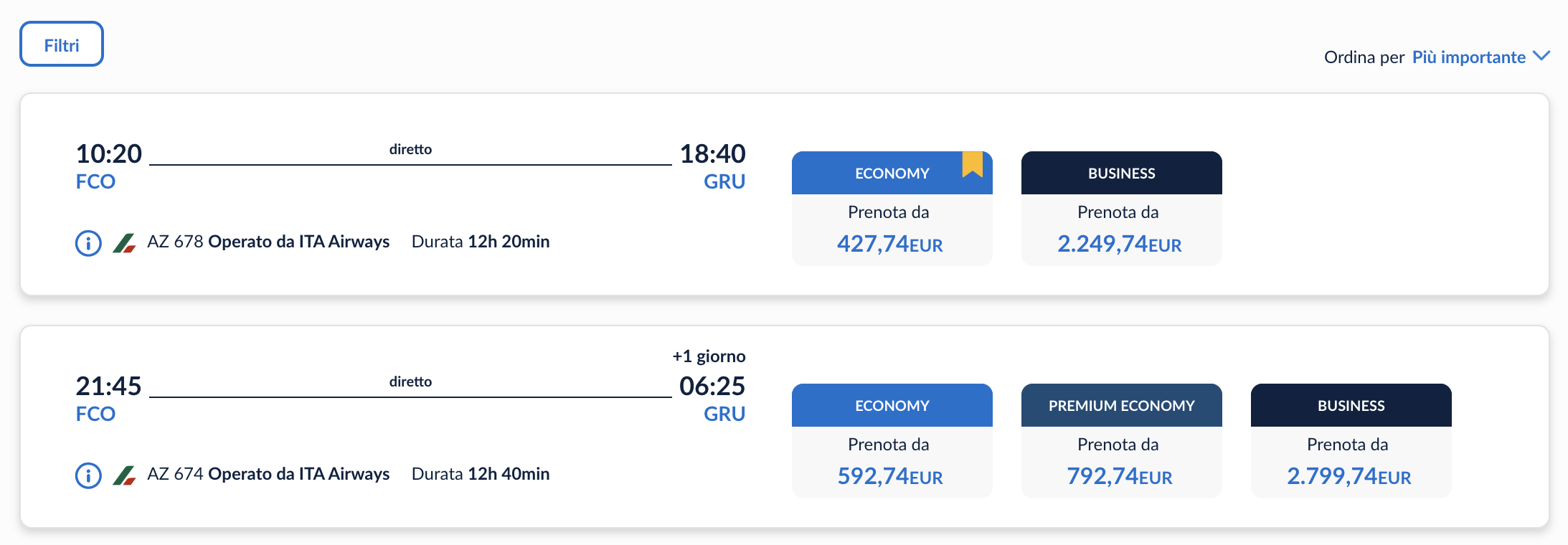Choose Business fare 2.249,74 EUR
Screen dimensions: 1568x545
(x=1120, y=244)
